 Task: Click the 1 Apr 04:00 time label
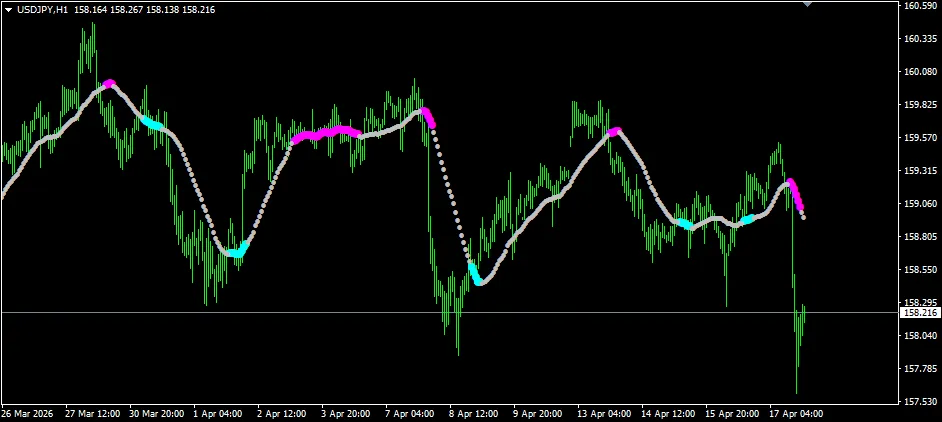pyautogui.click(x=217, y=414)
